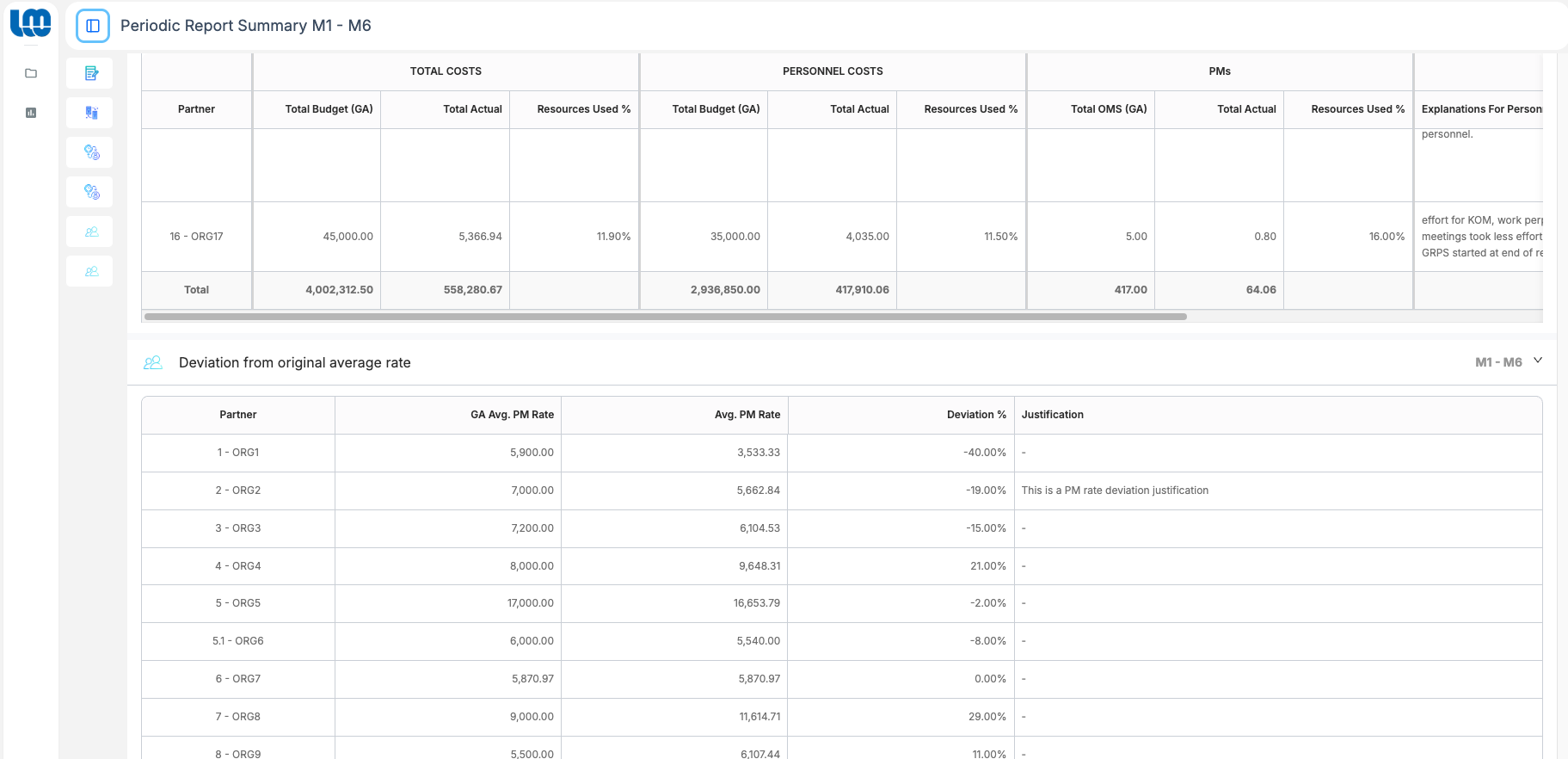Click the 21.00% deviation value
The width and height of the screenshot is (1568, 759).
pyautogui.click(x=988, y=566)
